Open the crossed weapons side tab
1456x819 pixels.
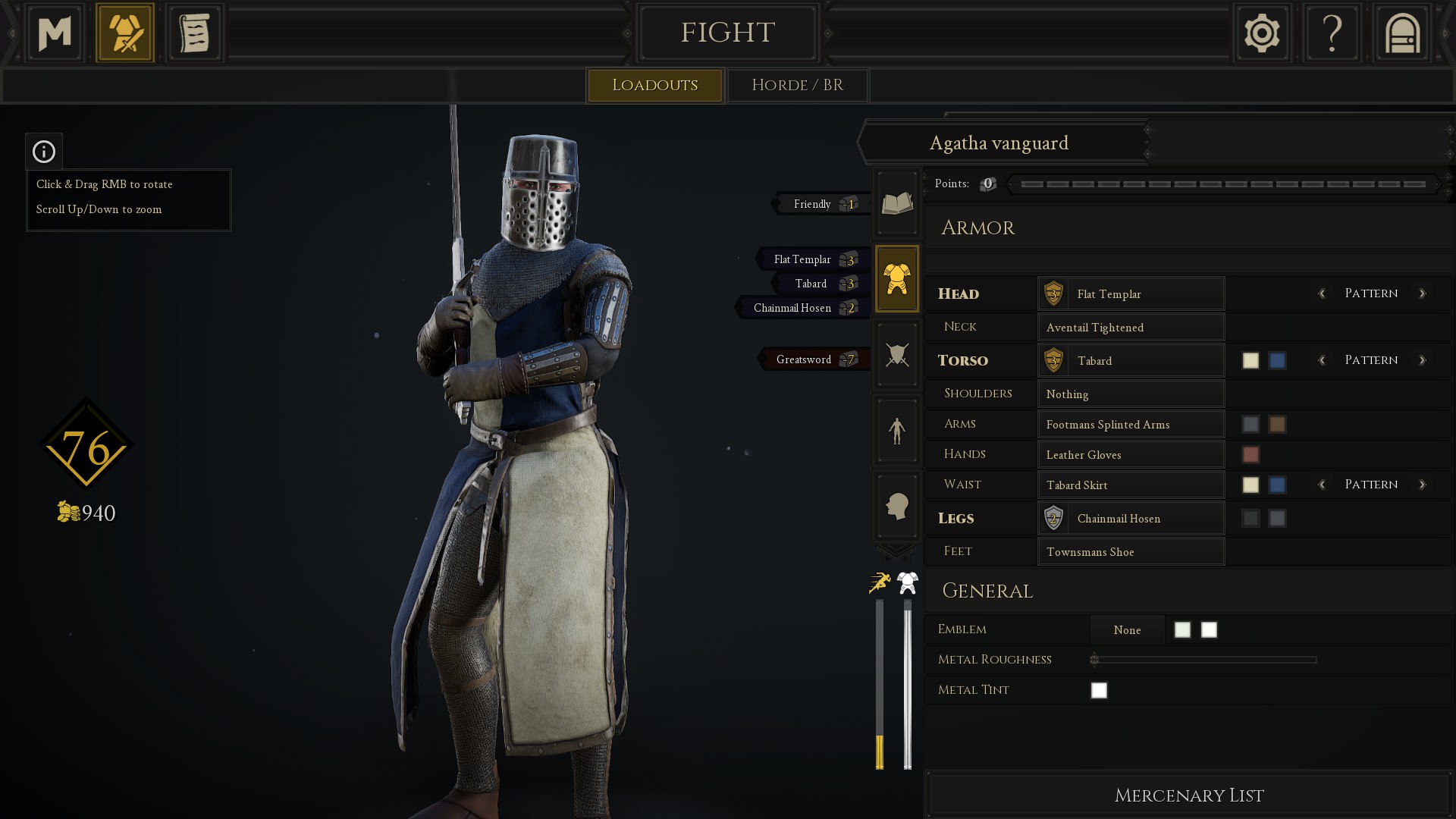(x=897, y=355)
